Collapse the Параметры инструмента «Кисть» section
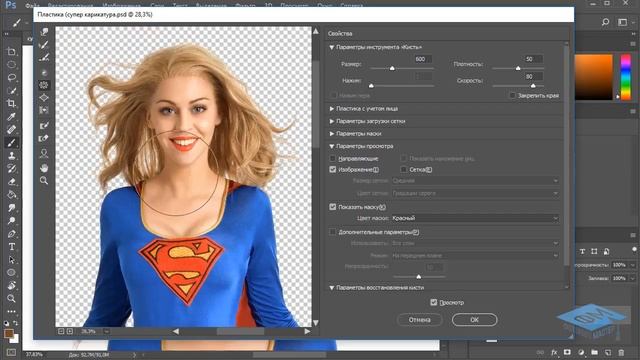This screenshot has width=640, height=360. tap(331, 48)
